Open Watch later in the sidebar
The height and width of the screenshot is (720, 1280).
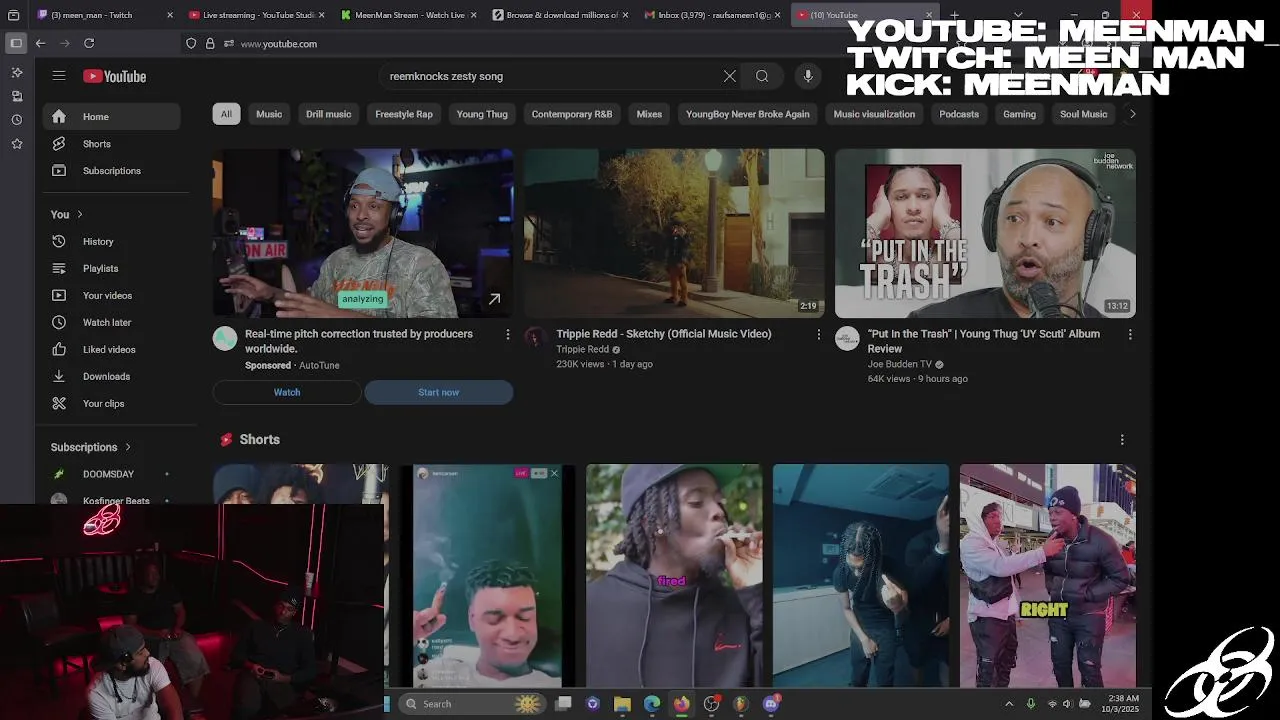pos(112,323)
